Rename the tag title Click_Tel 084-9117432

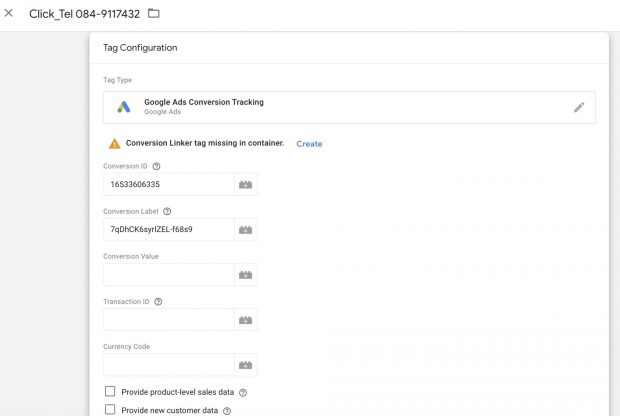(x=84, y=14)
